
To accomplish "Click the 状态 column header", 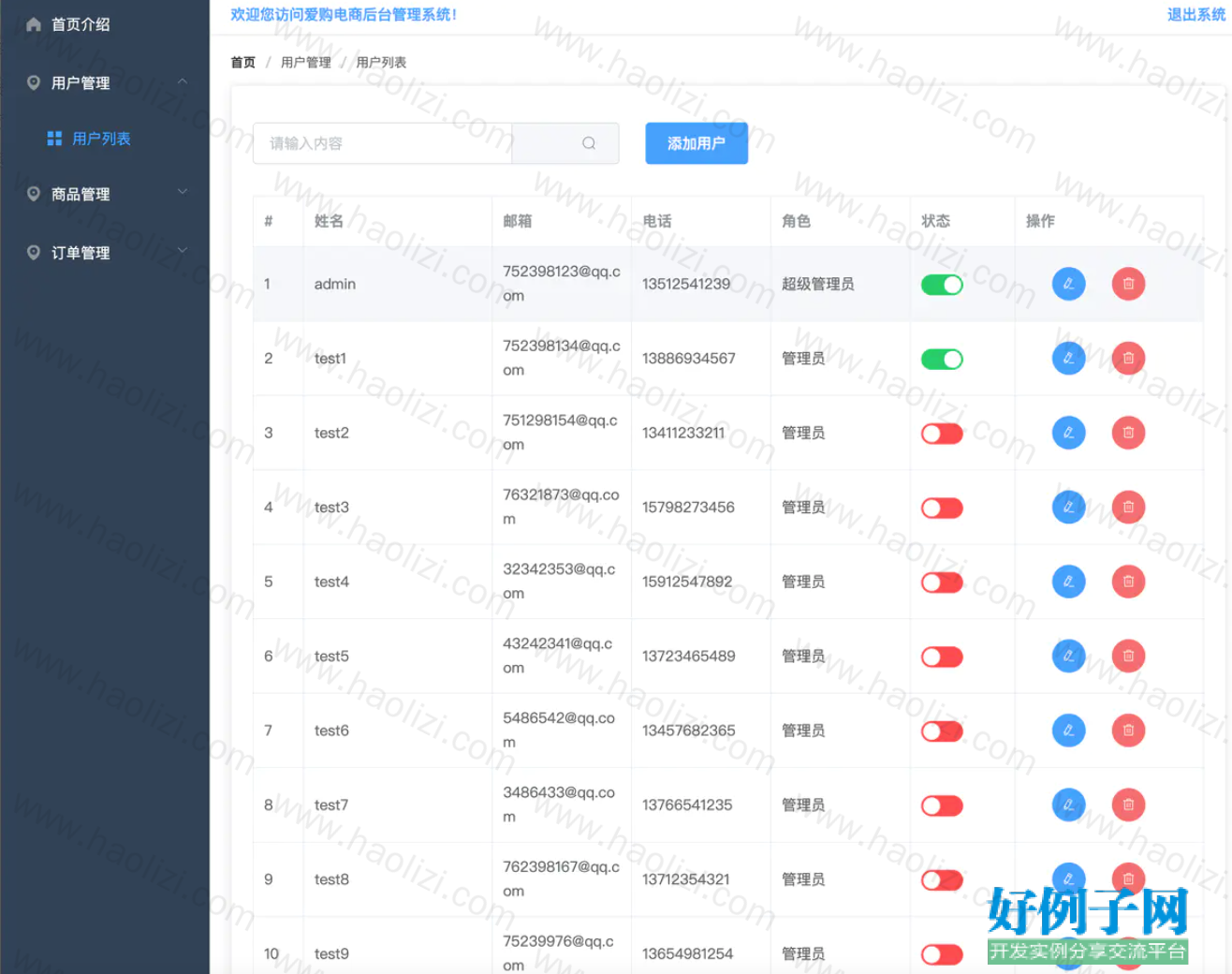I will click(x=935, y=221).
